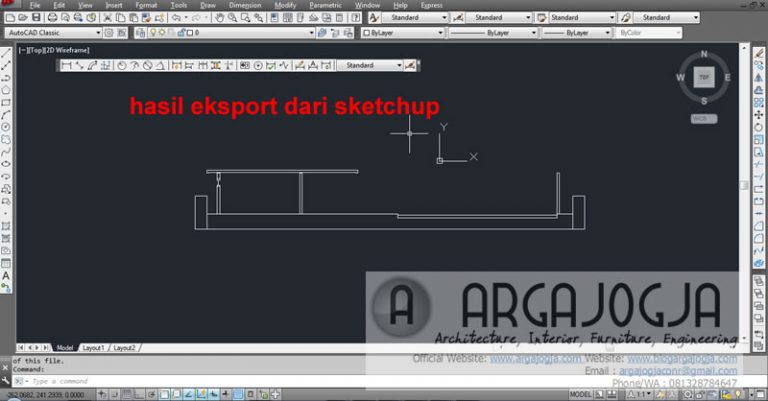Image resolution: width=768 pixels, height=401 pixels.
Task: Select the Line tool in Draw toolbar
Action: point(6,53)
